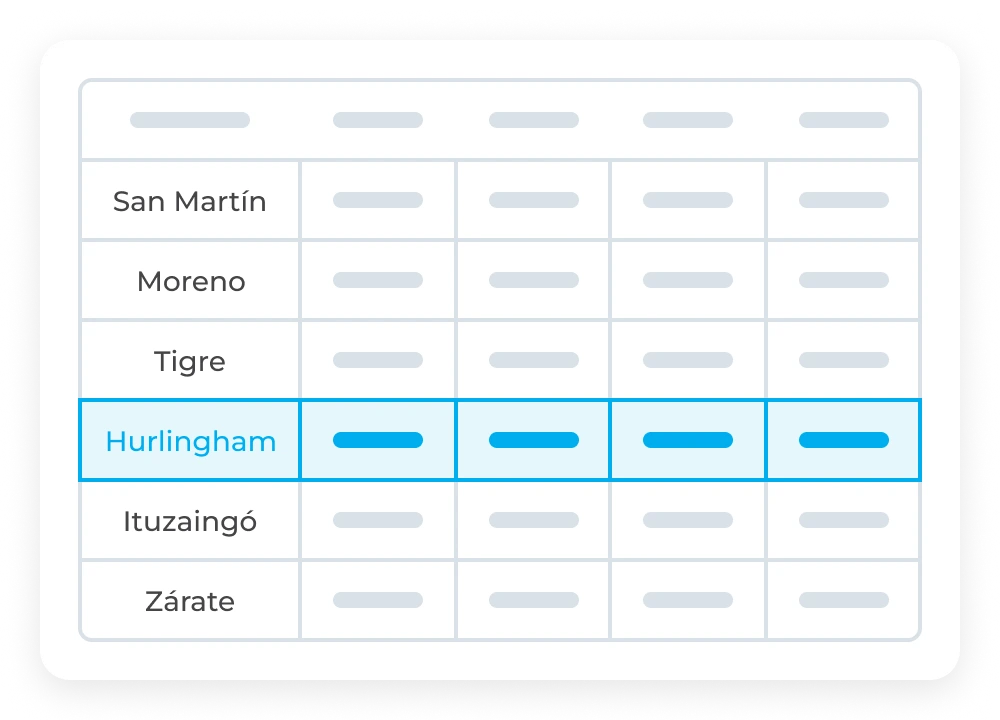Screen dimensions: 1000x720
Task: Select Hurlingham's second blue data cell
Action: tap(533, 440)
